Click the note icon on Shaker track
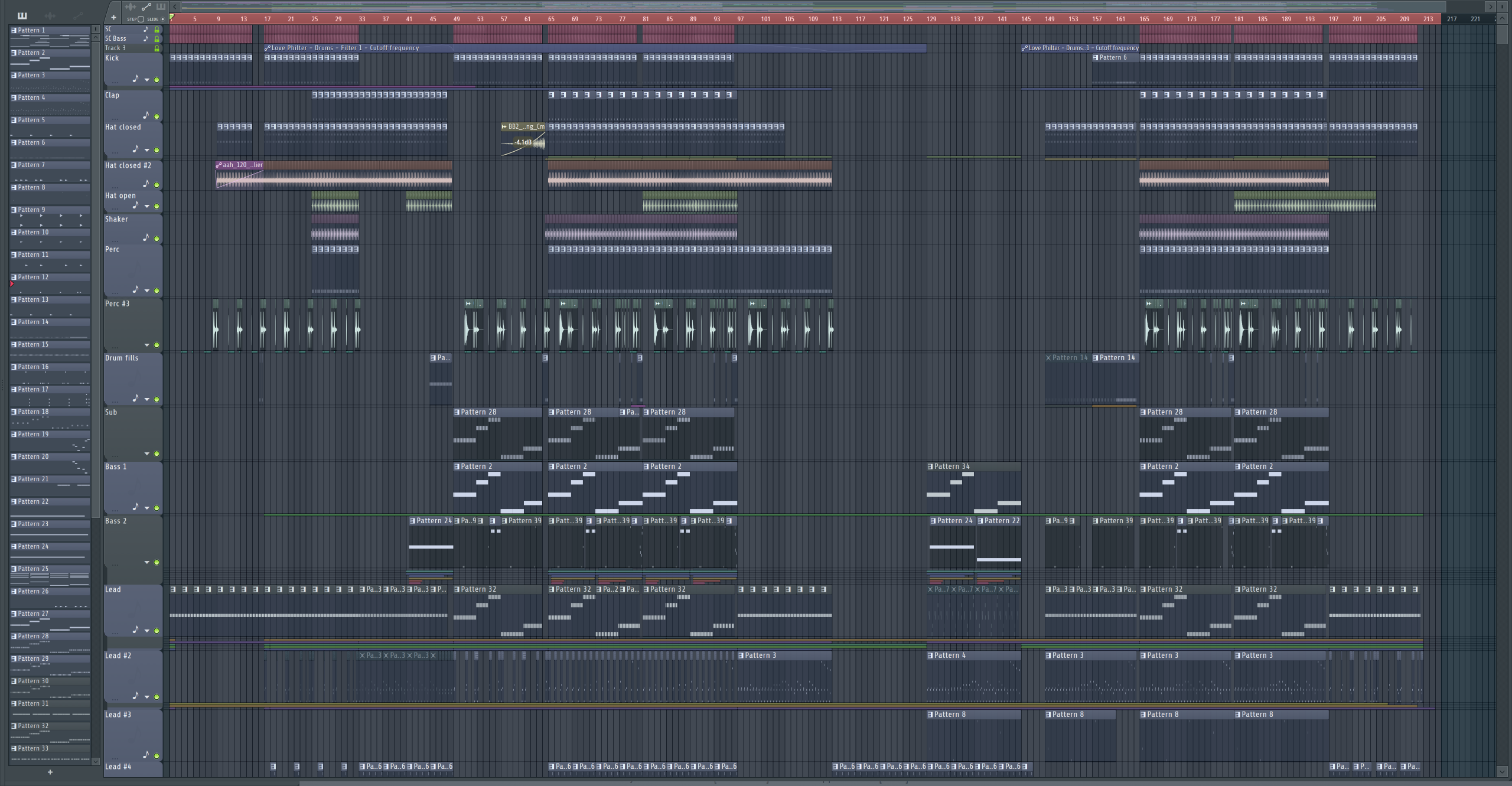1512x786 pixels. click(x=146, y=237)
